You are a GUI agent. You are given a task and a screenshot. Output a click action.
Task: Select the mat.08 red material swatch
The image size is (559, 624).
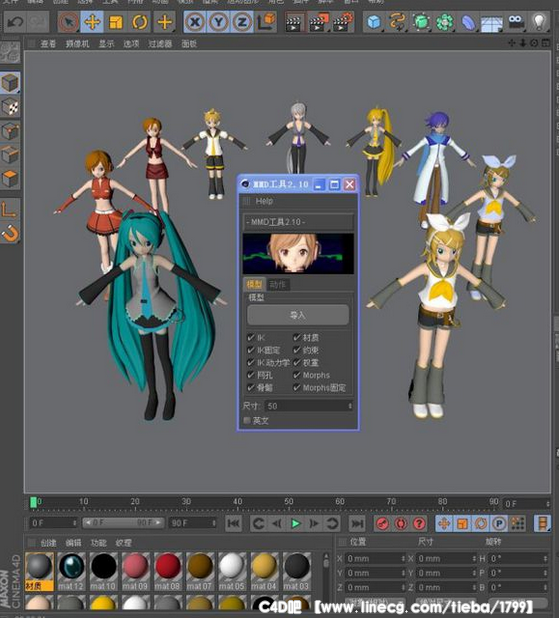(168, 571)
